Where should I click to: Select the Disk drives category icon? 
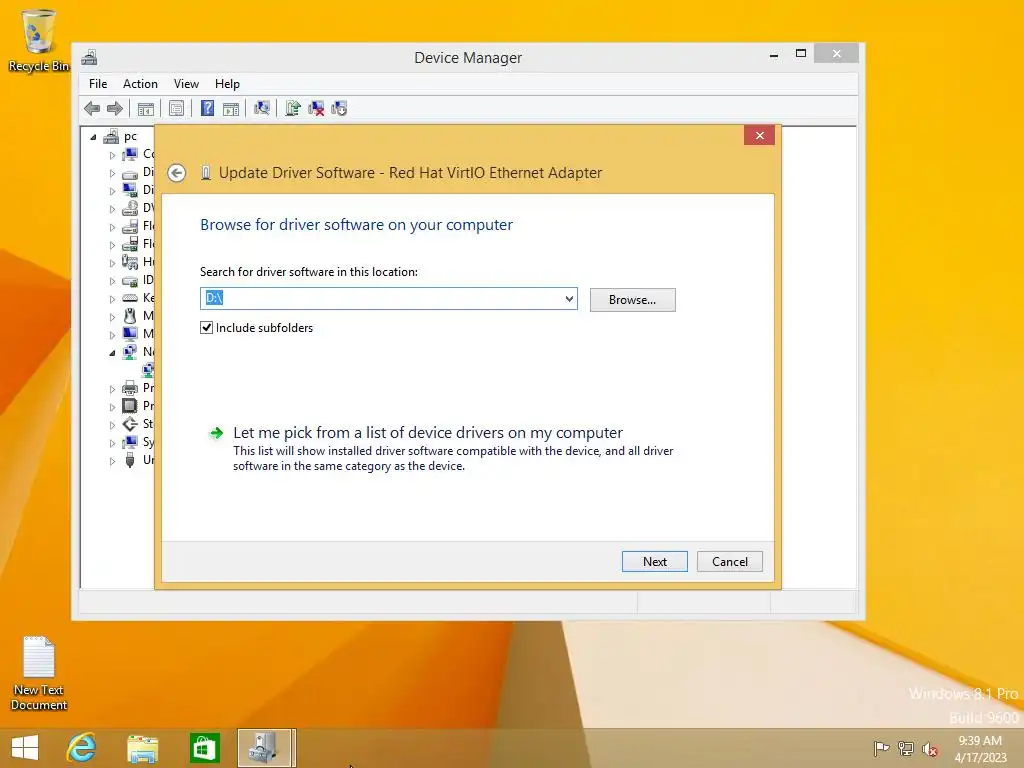pyautogui.click(x=130, y=172)
